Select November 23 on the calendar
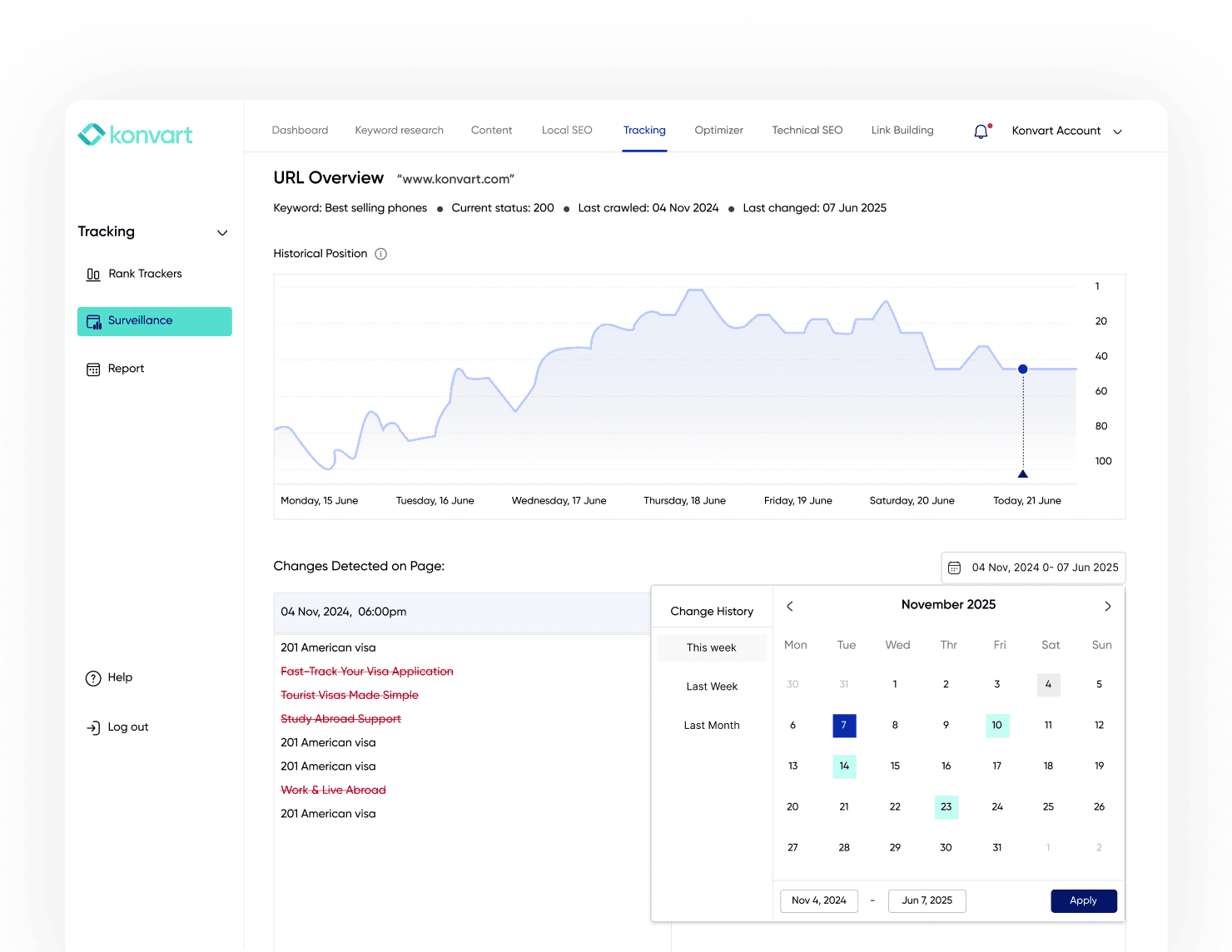1232x952 pixels. 946,806
